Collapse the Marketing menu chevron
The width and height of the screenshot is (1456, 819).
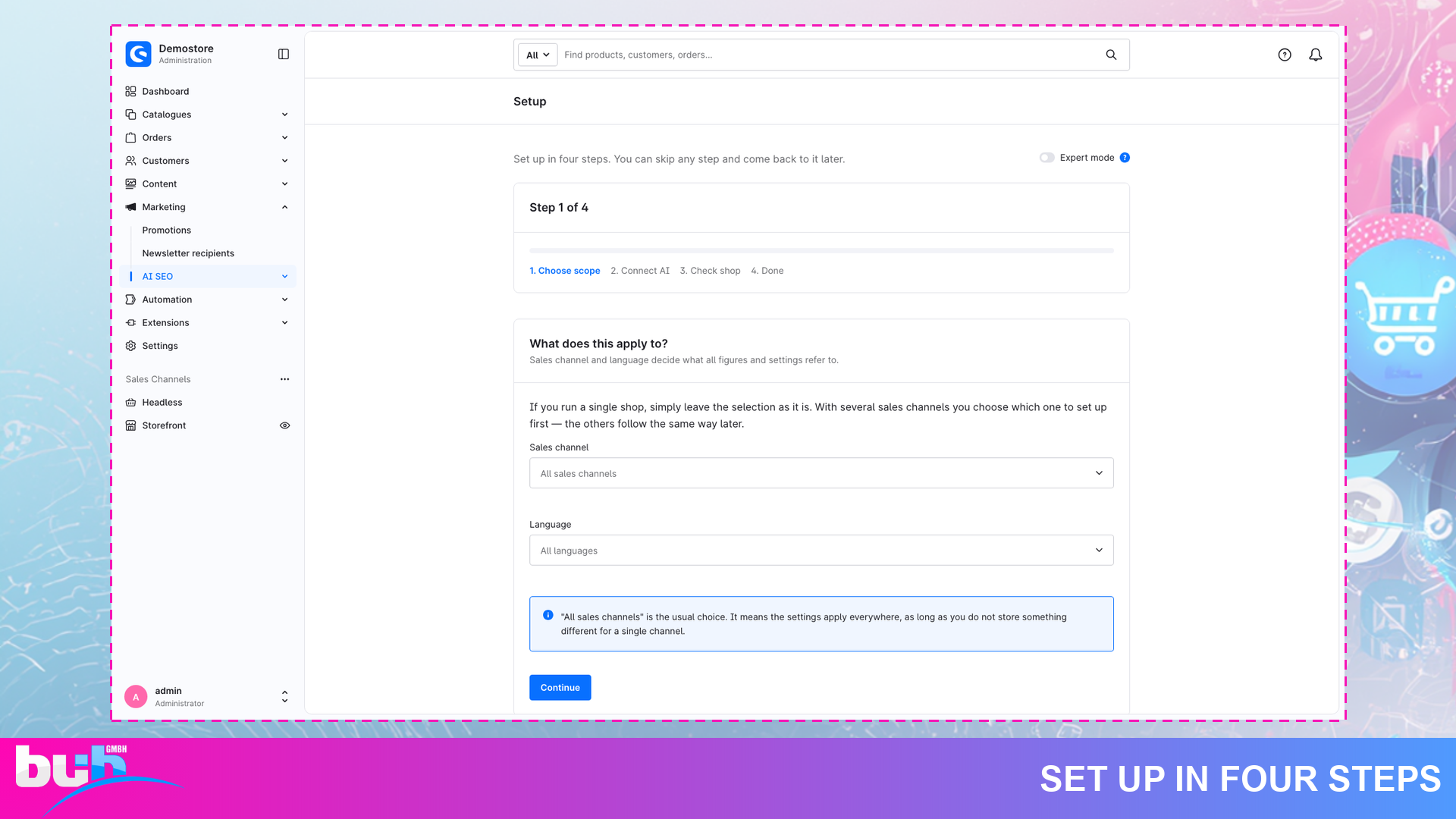284,207
